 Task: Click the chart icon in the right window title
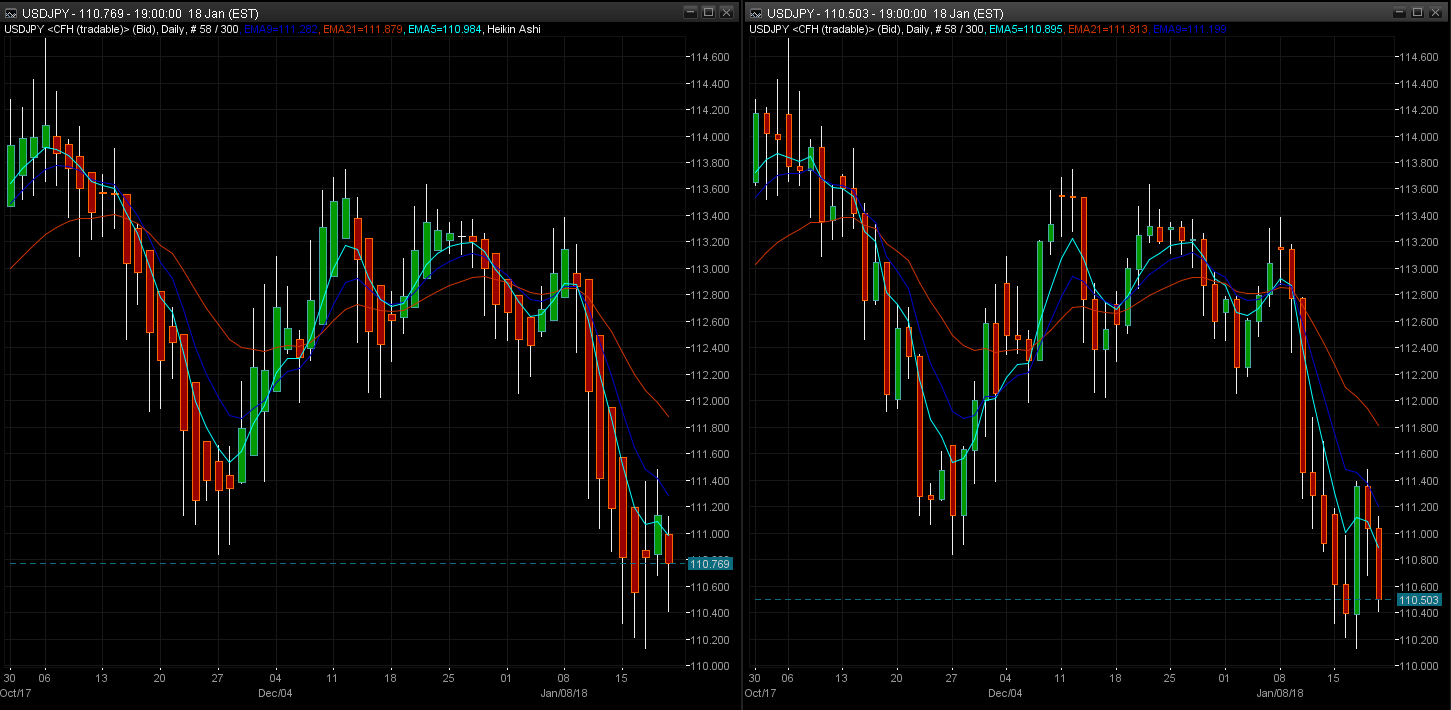(755, 13)
